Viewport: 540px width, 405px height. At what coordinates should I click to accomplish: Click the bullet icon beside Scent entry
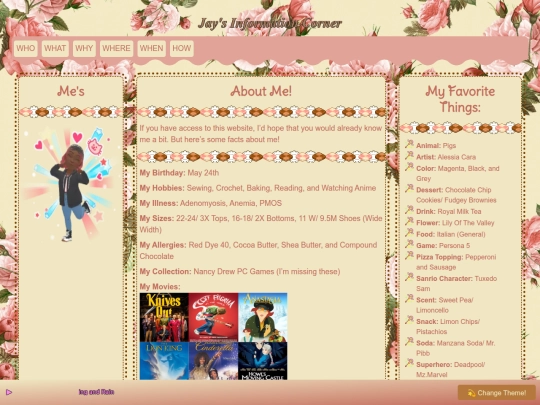(409, 299)
